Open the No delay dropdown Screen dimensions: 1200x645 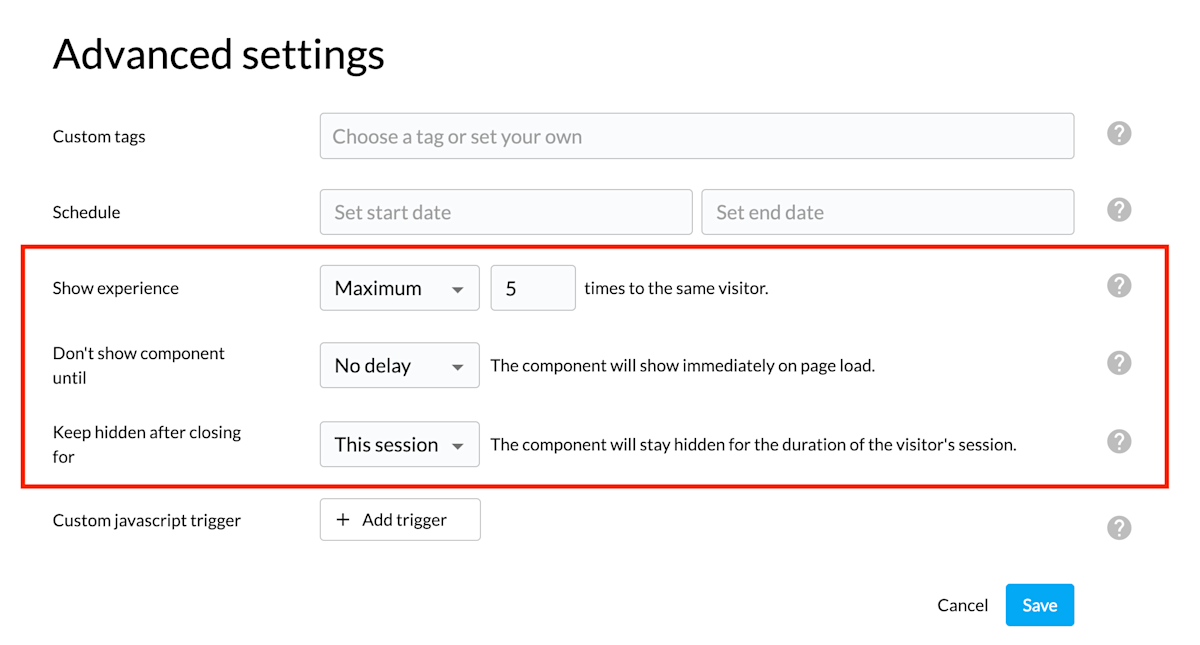tap(399, 365)
